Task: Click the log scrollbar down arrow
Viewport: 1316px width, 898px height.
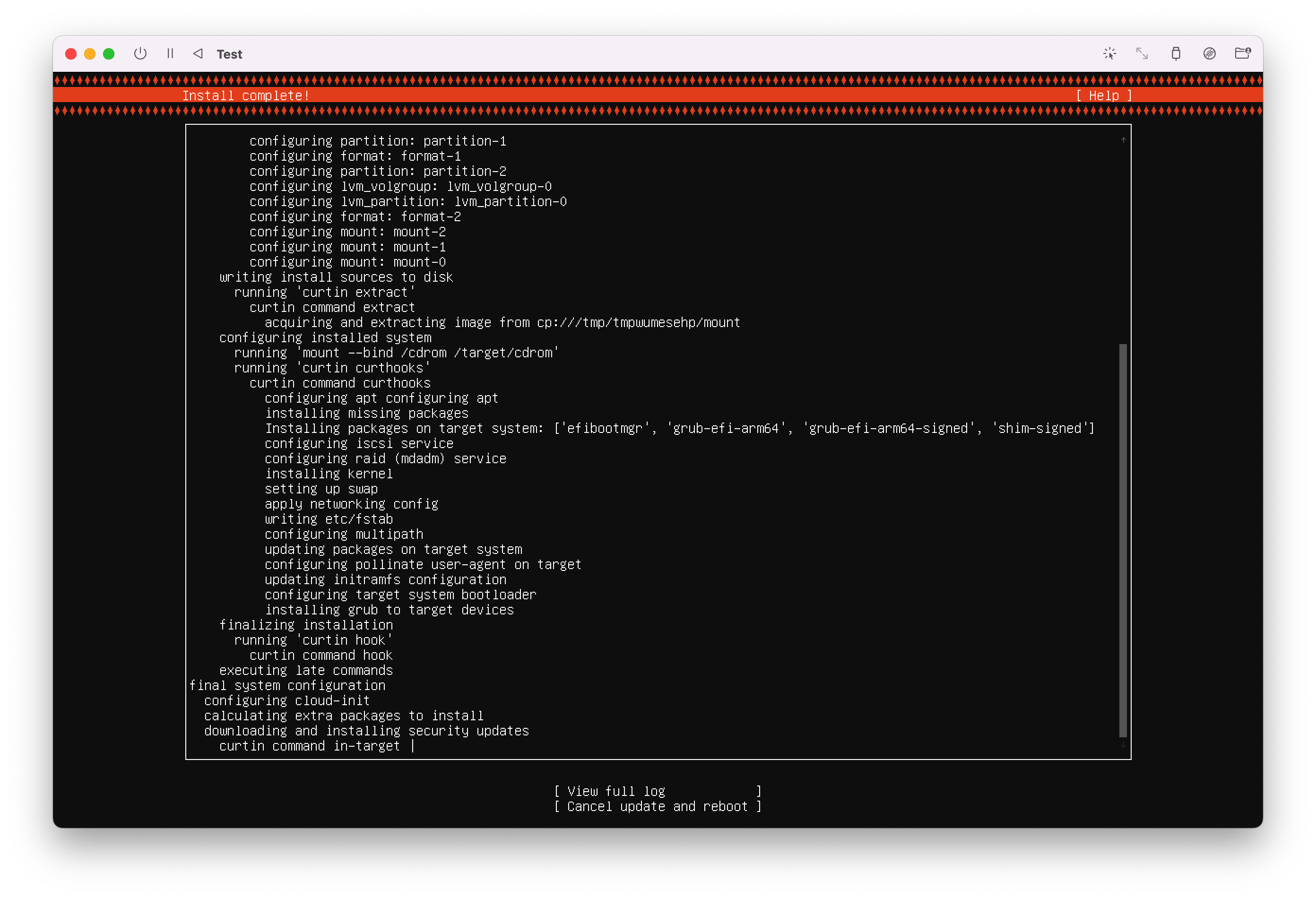Action: click(1123, 745)
